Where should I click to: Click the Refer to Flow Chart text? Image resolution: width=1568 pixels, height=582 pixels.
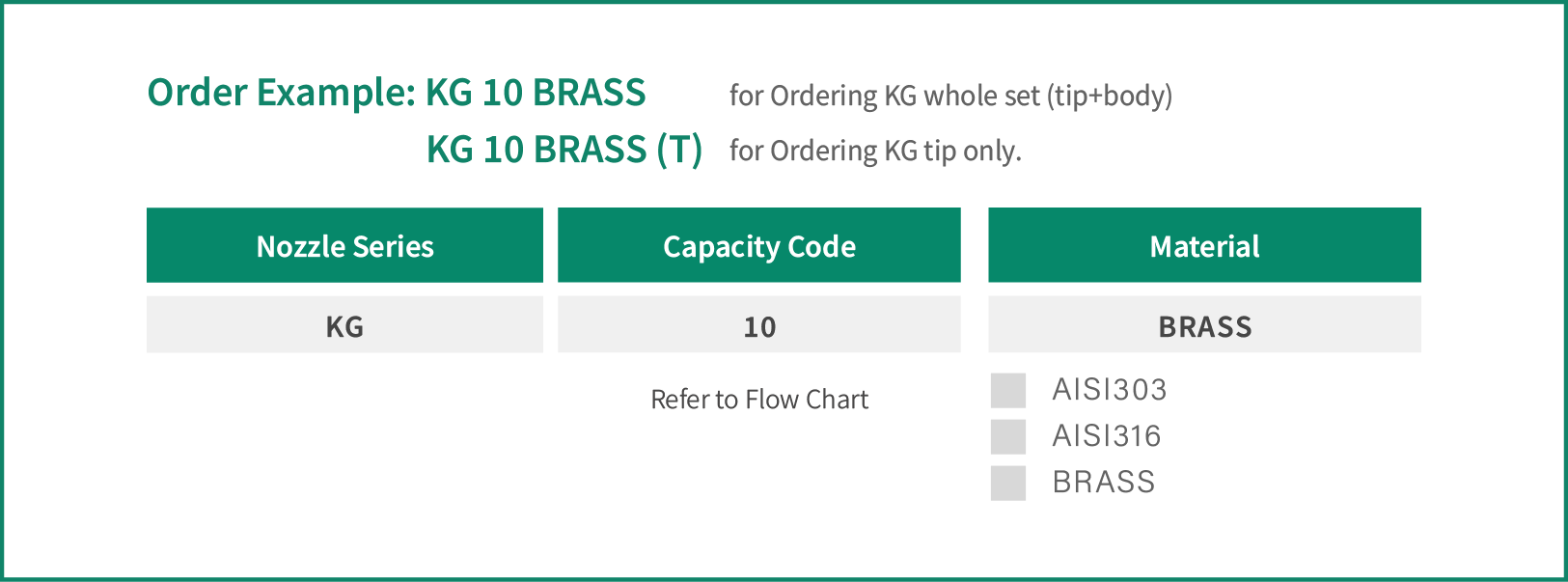click(x=759, y=400)
